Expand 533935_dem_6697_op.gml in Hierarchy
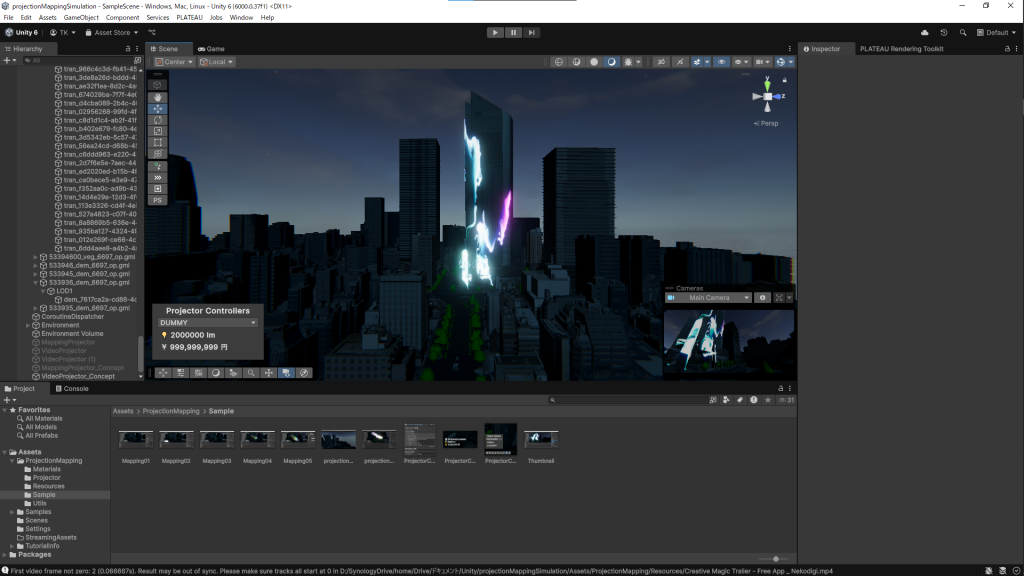The image size is (1024, 576). click(35, 308)
